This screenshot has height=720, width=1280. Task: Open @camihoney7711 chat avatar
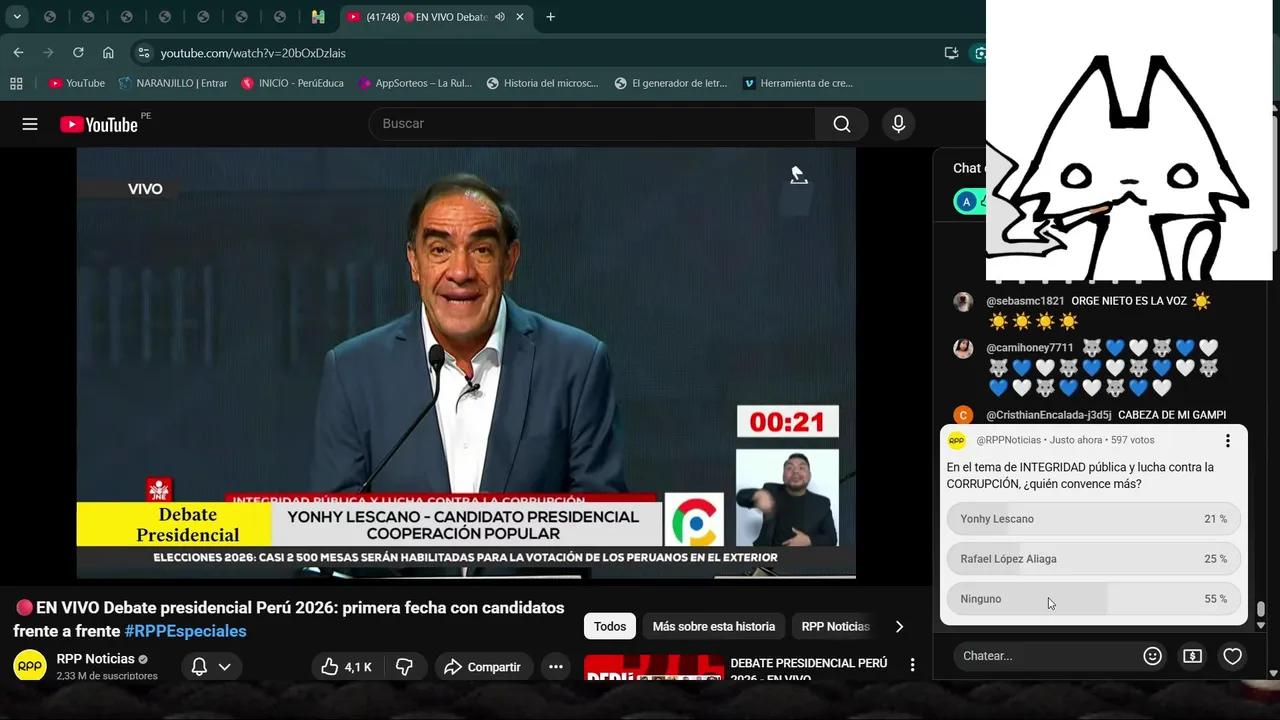click(x=963, y=349)
